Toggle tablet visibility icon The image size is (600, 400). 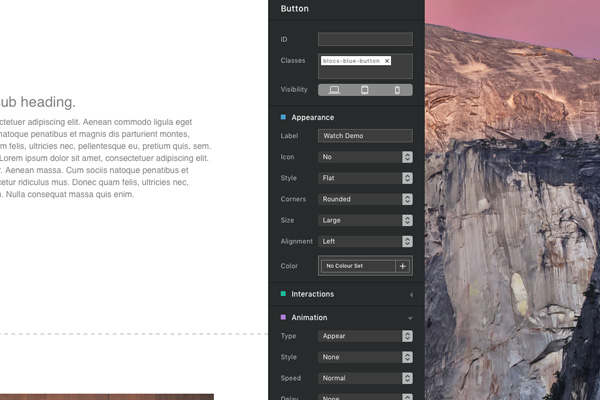(x=365, y=90)
